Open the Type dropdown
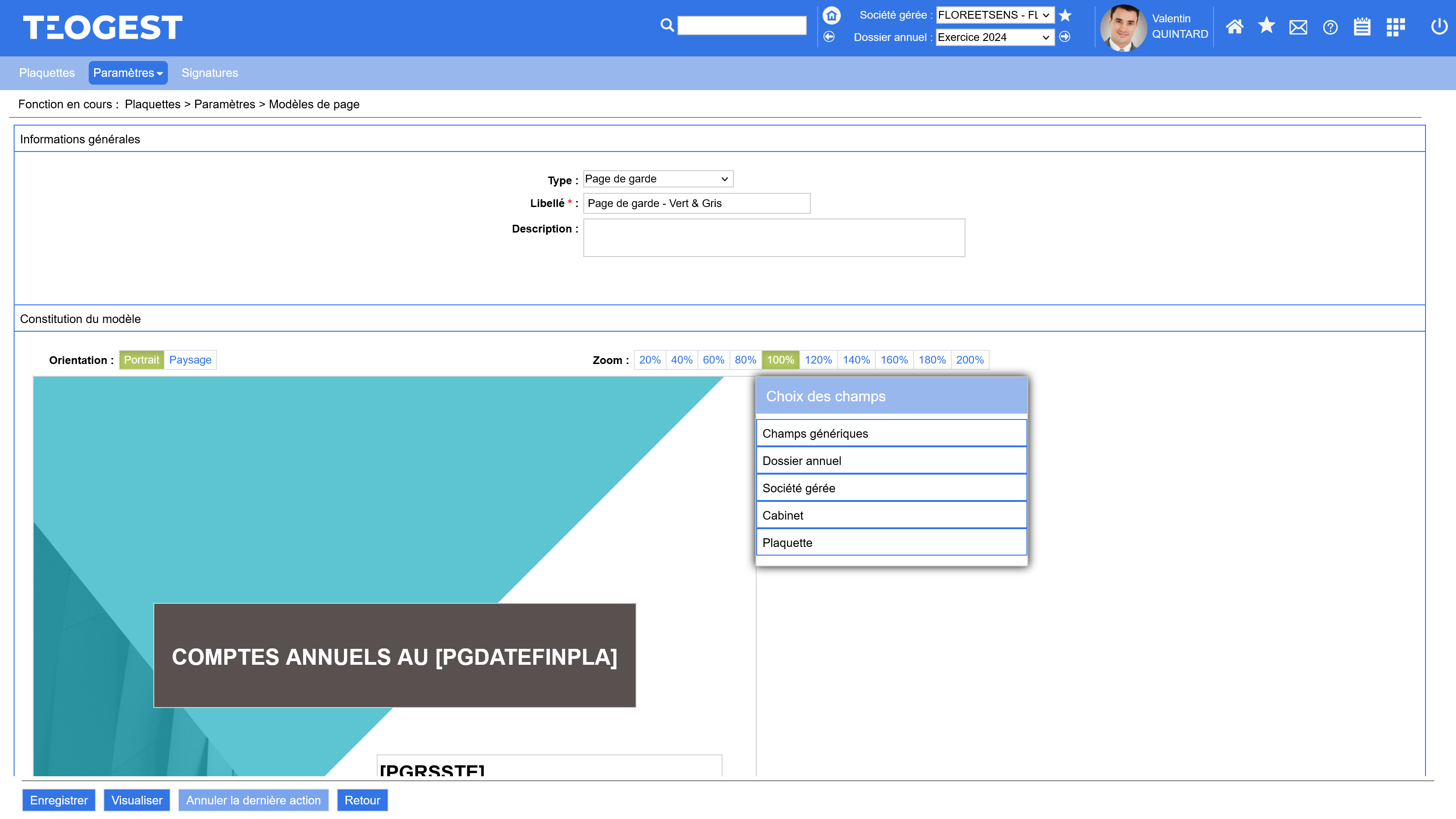1456x819 pixels. [658, 179]
